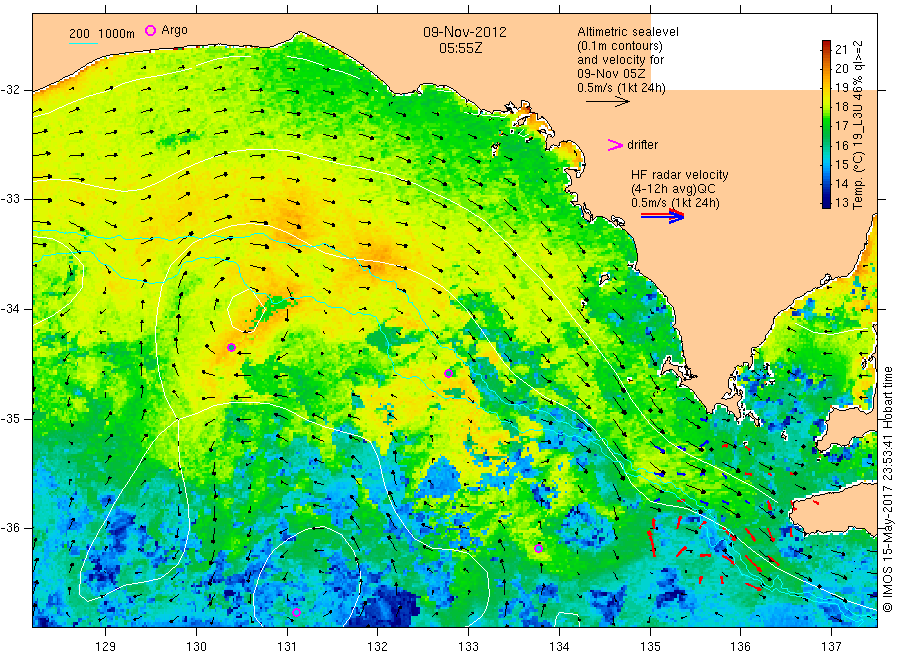Click the longitude axis label 129

click(106, 647)
